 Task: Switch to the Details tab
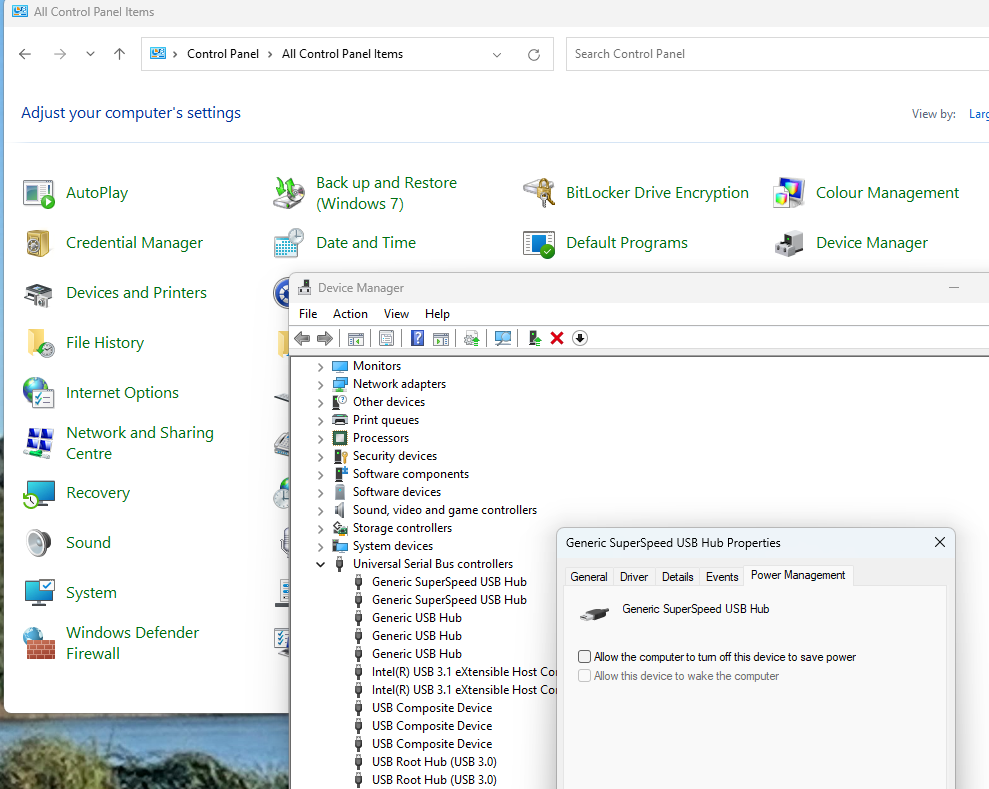point(677,577)
